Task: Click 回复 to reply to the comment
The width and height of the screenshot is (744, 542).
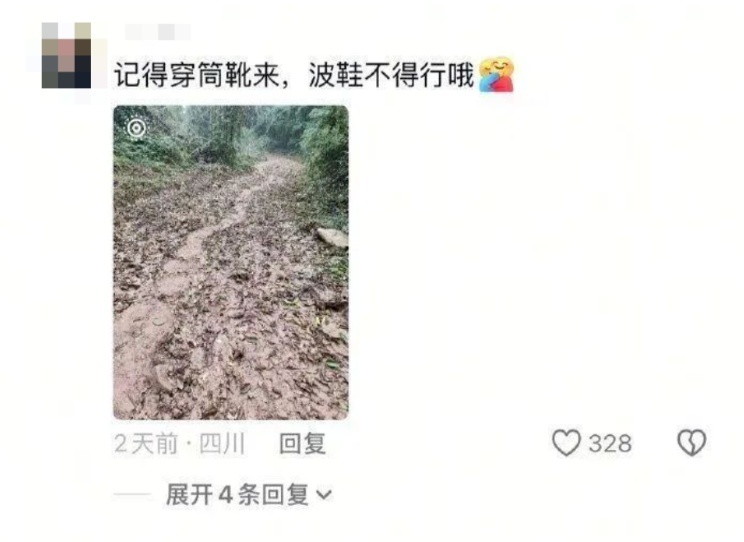Action: click(x=302, y=444)
